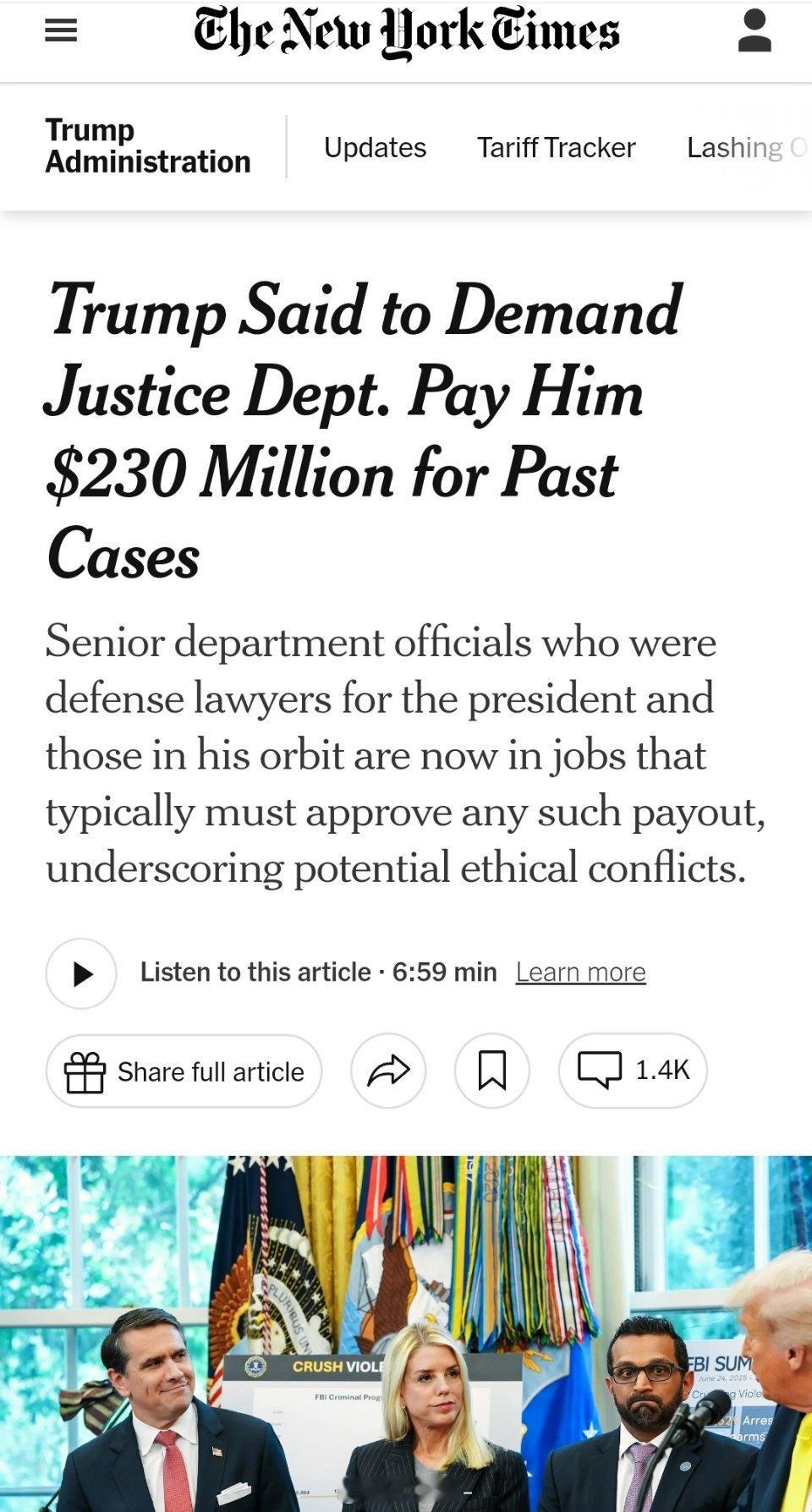Tap the curved share arrow icon
Image resolution: width=812 pixels, height=1512 pixels.
click(x=388, y=1071)
